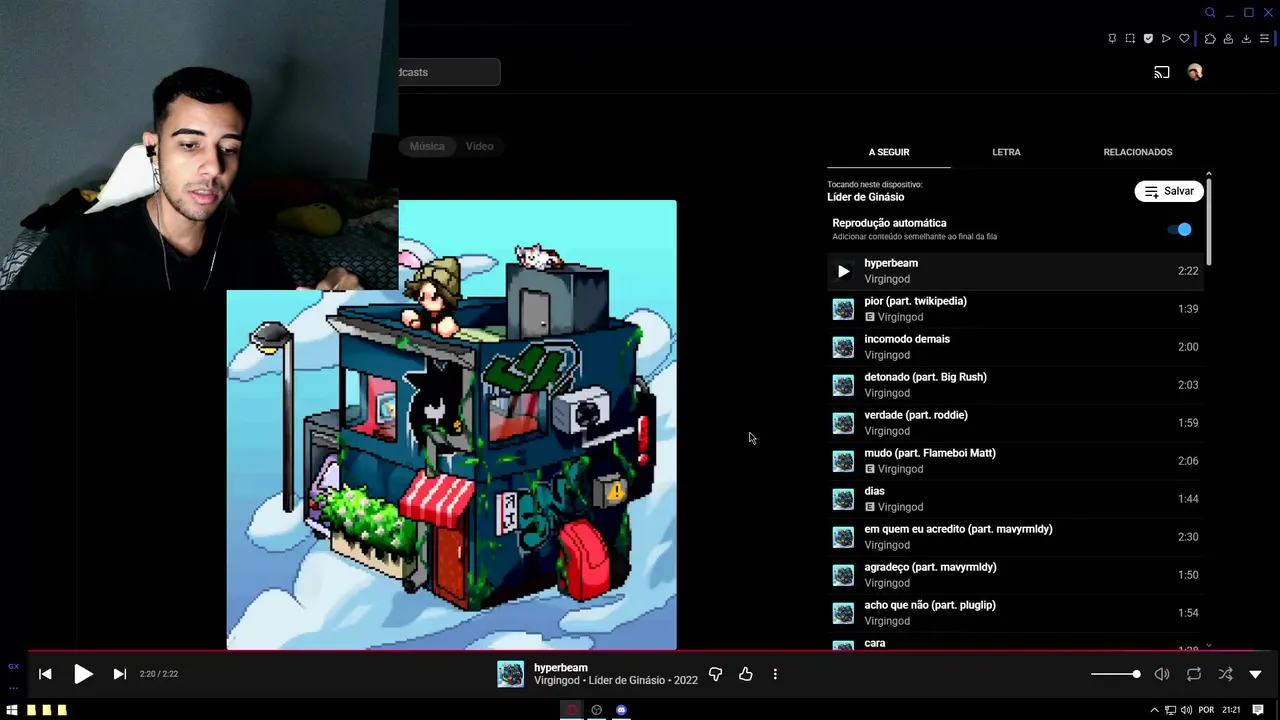Select queue song verdade (part. roddie)
1280x720 pixels.
[x=1015, y=423]
